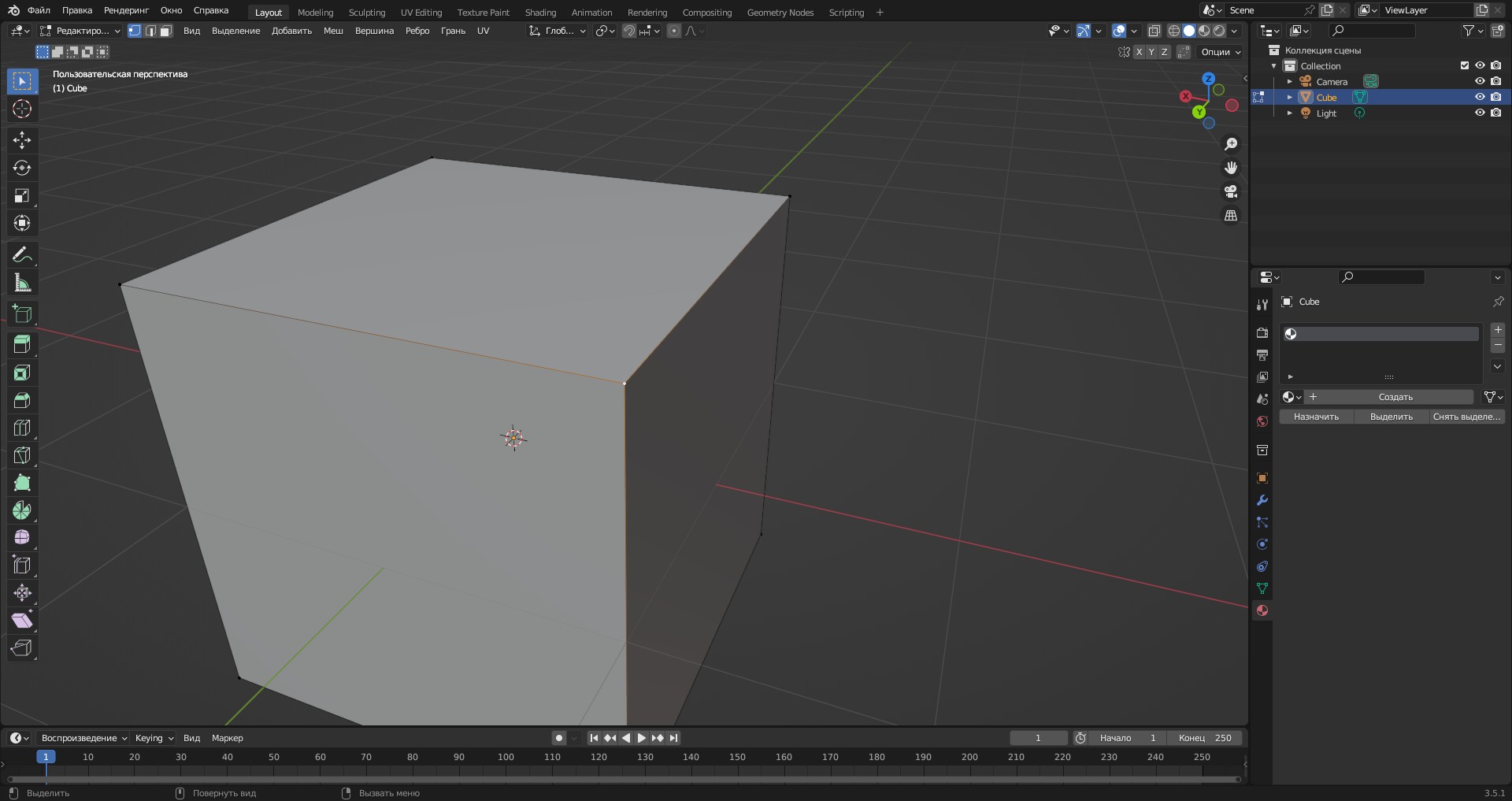Toggle X-ray view

(1154, 31)
